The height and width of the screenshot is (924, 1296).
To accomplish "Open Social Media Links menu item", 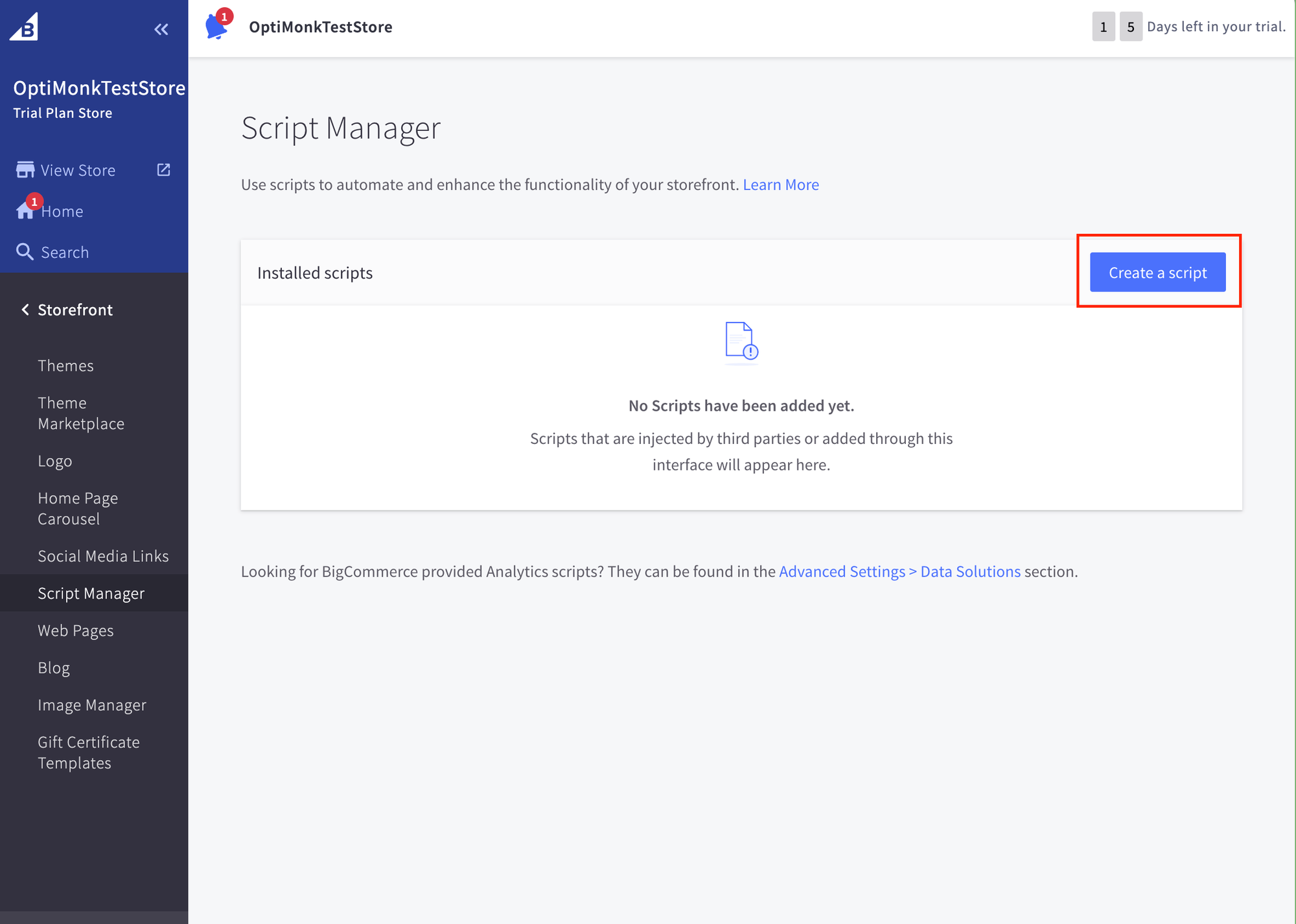I will click(x=103, y=556).
